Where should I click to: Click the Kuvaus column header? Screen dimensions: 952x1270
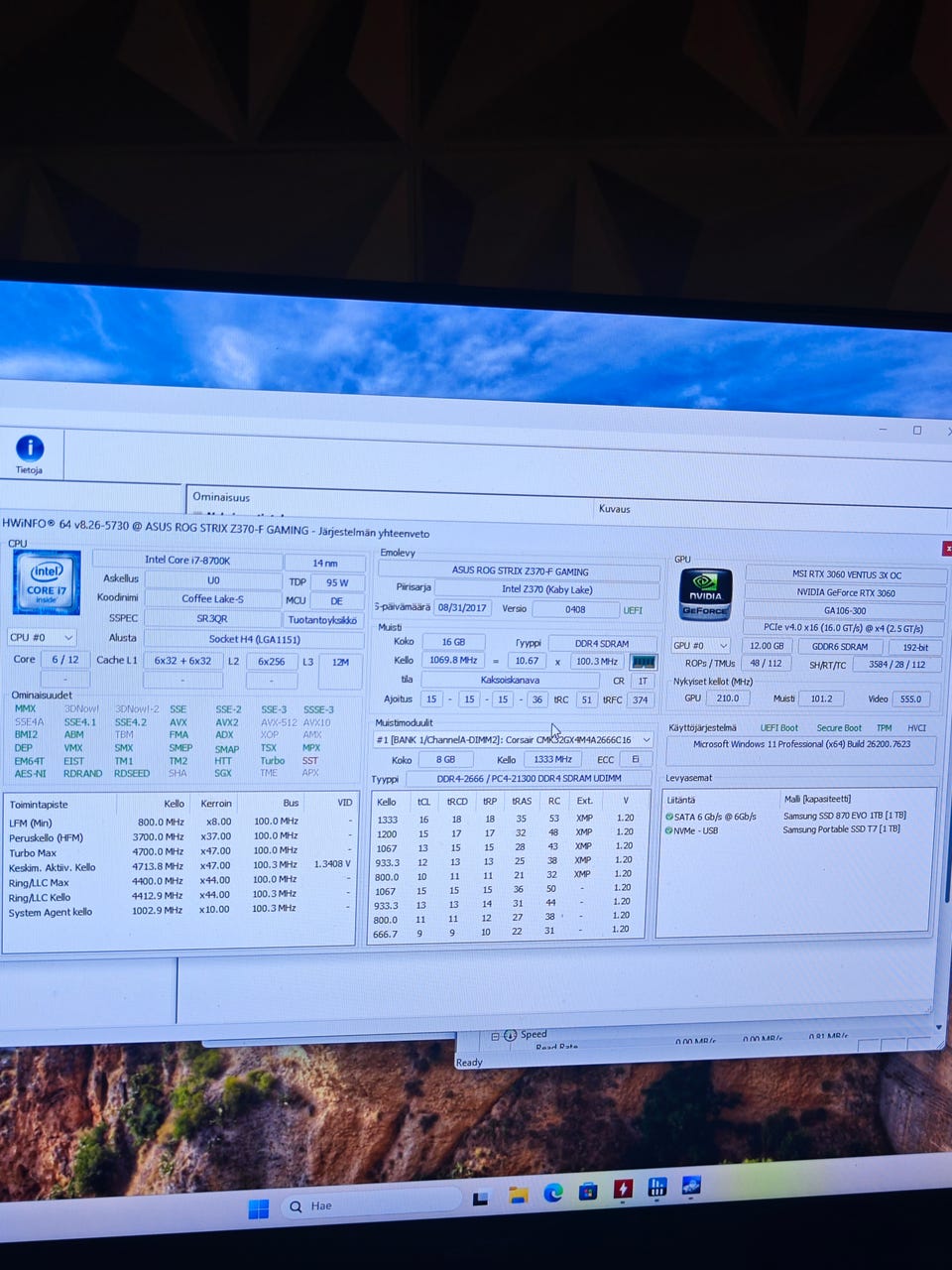614,509
